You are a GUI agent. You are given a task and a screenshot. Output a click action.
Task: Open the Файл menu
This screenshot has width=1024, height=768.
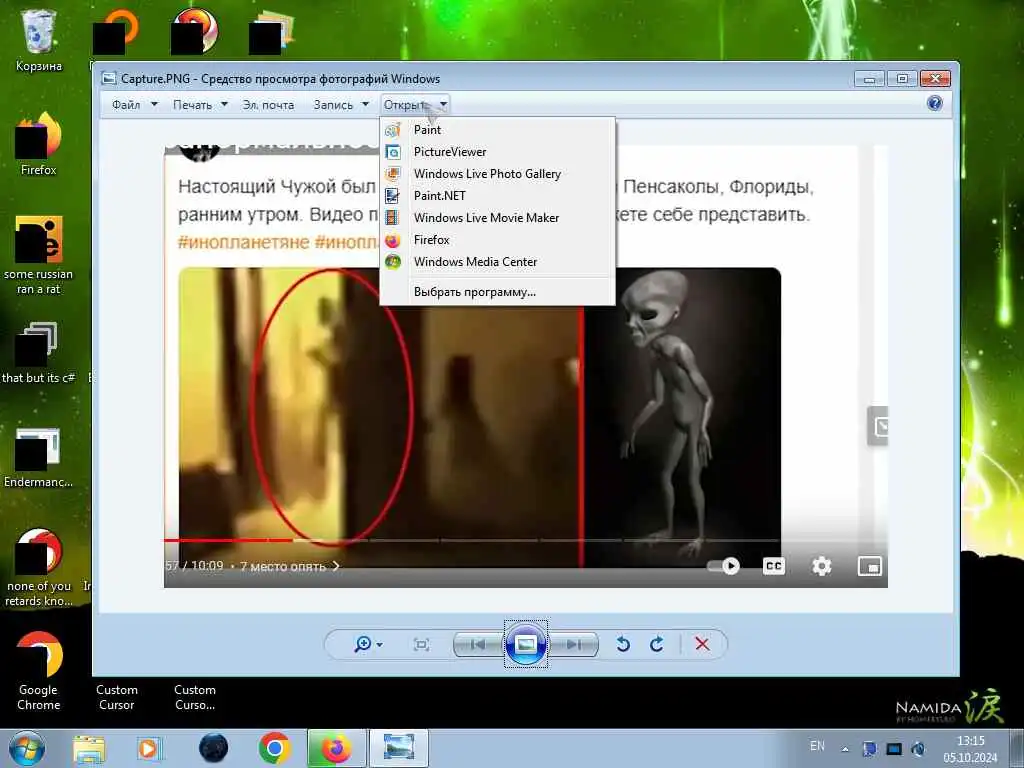click(x=134, y=104)
